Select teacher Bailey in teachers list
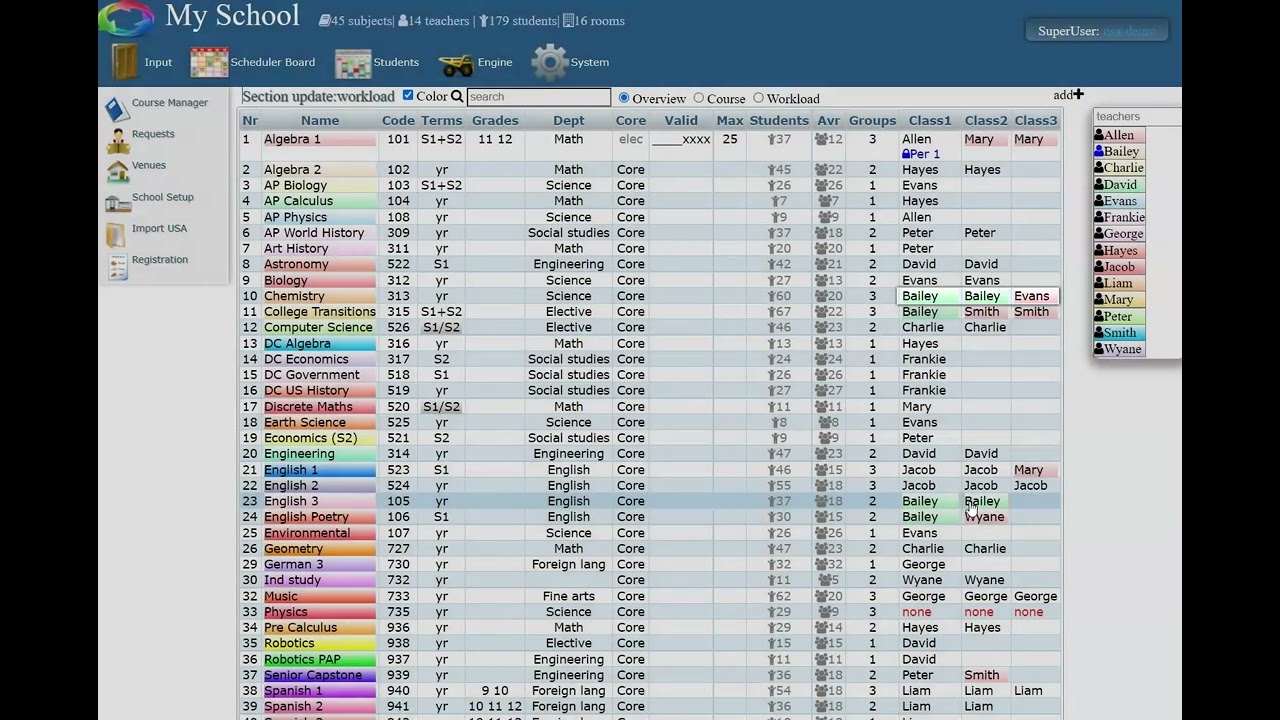Image resolution: width=1280 pixels, height=720 pixels. click(x=1121, y=151)
